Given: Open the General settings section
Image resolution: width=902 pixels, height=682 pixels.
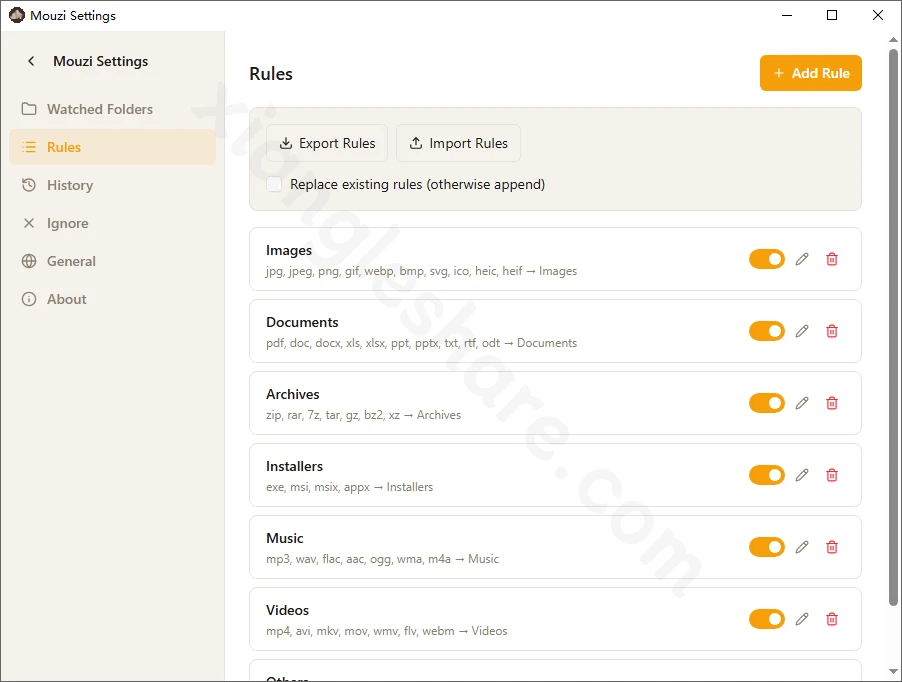Looking at the screenshot, I should 112,261.
